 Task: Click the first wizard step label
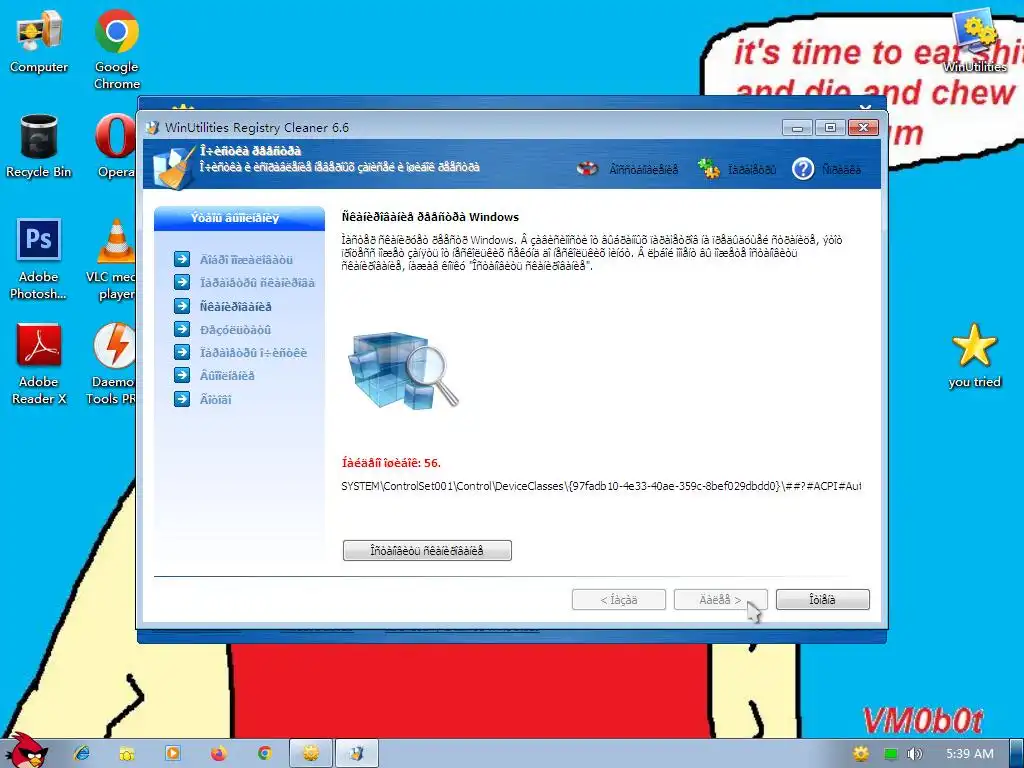click(246, 260)
